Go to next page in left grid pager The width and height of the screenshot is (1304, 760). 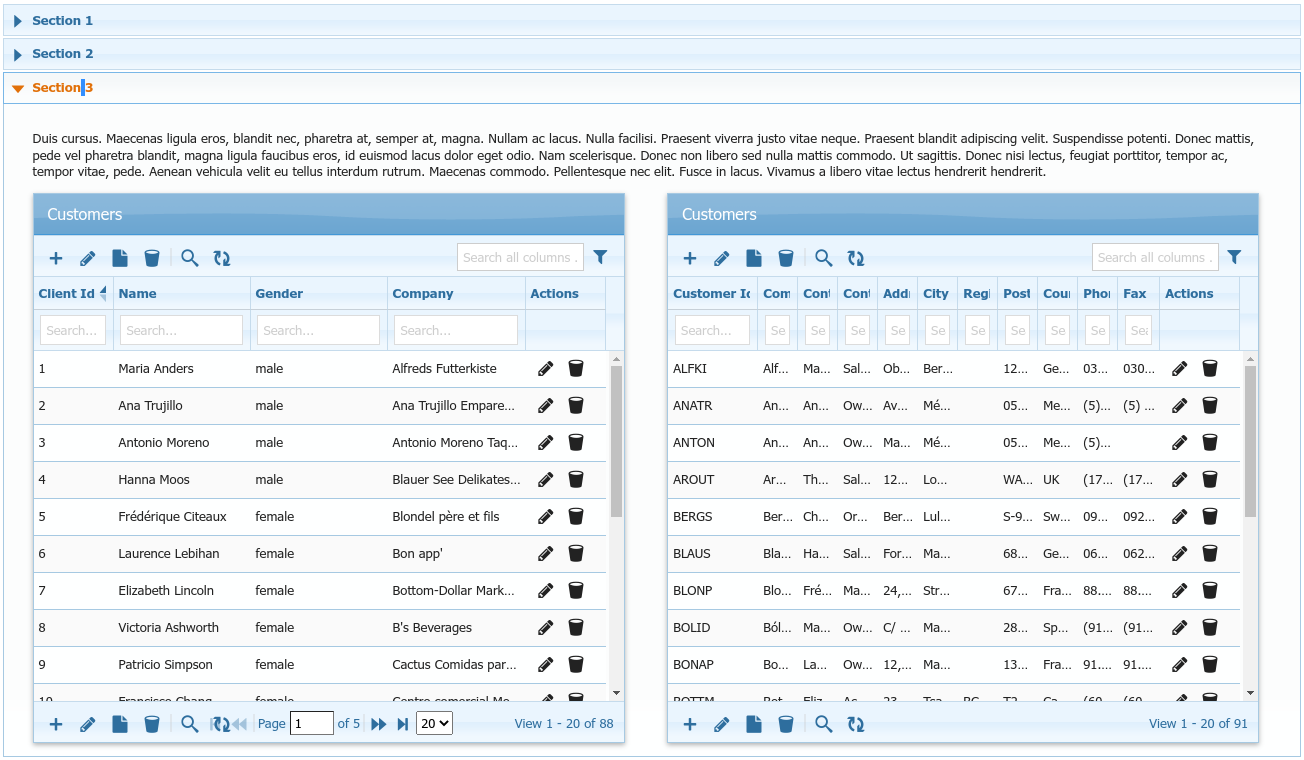pyautogui.click(x=379, y=724)
